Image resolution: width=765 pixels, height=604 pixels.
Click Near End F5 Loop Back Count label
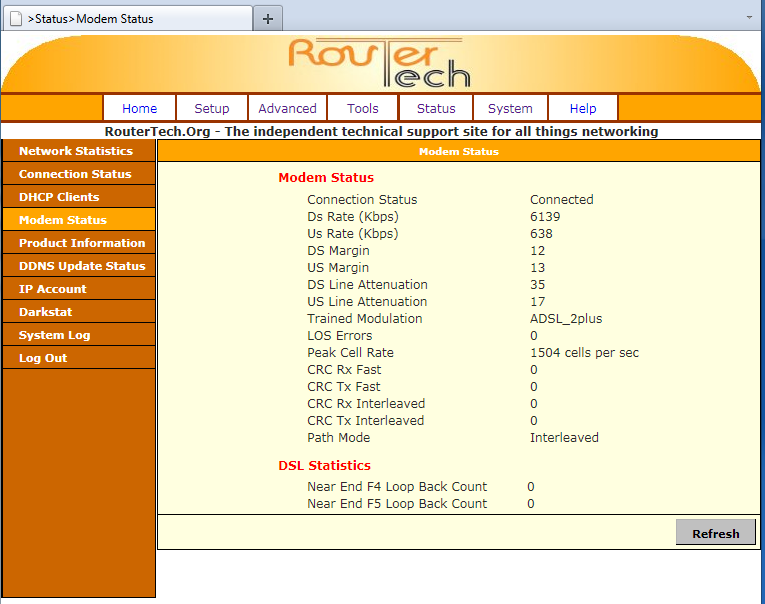(x=397, y=503)
